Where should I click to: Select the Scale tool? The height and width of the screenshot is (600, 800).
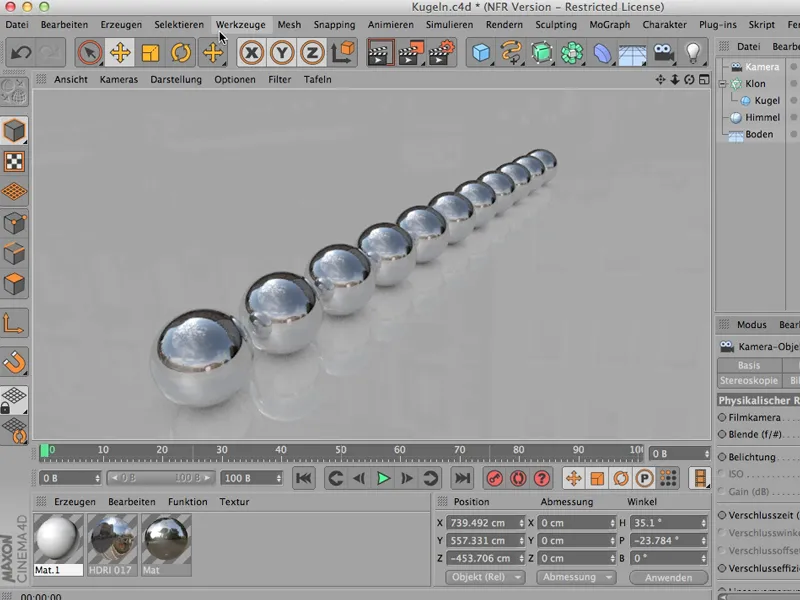(x=151, y=53)
